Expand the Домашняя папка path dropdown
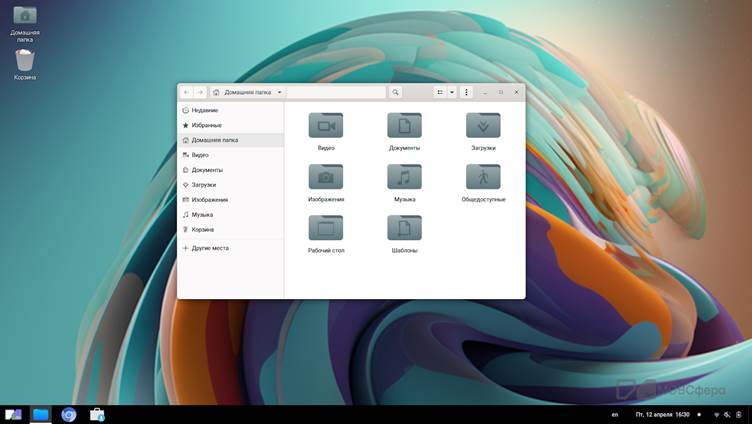The image size is (752, 424). (280, 92)
